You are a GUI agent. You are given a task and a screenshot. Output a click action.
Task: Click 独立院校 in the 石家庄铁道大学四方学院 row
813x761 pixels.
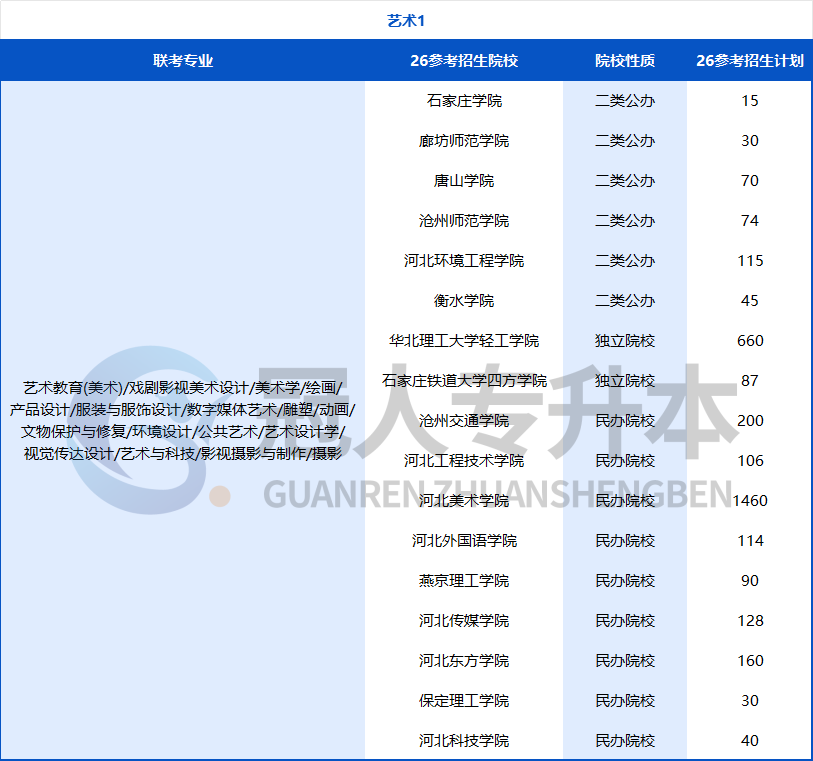pyautogui.click(x=625, y=380)
